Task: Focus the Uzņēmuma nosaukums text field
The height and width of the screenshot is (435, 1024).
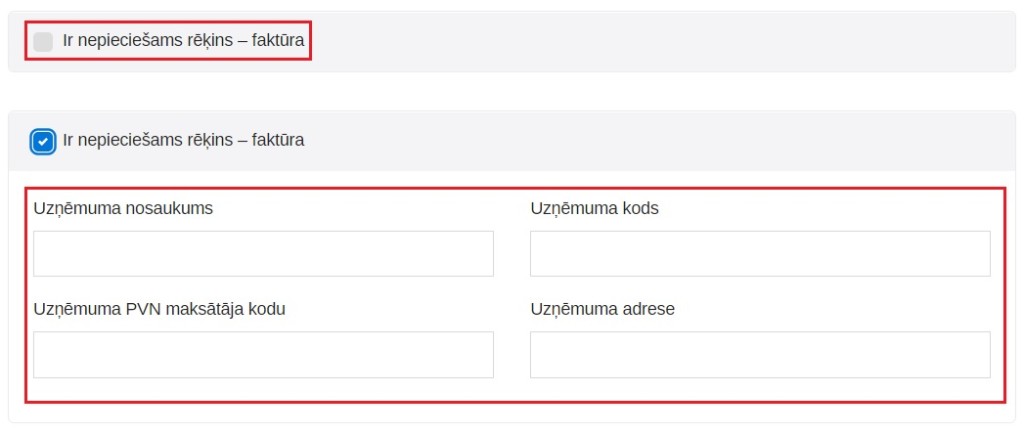Action: point(263,254)
